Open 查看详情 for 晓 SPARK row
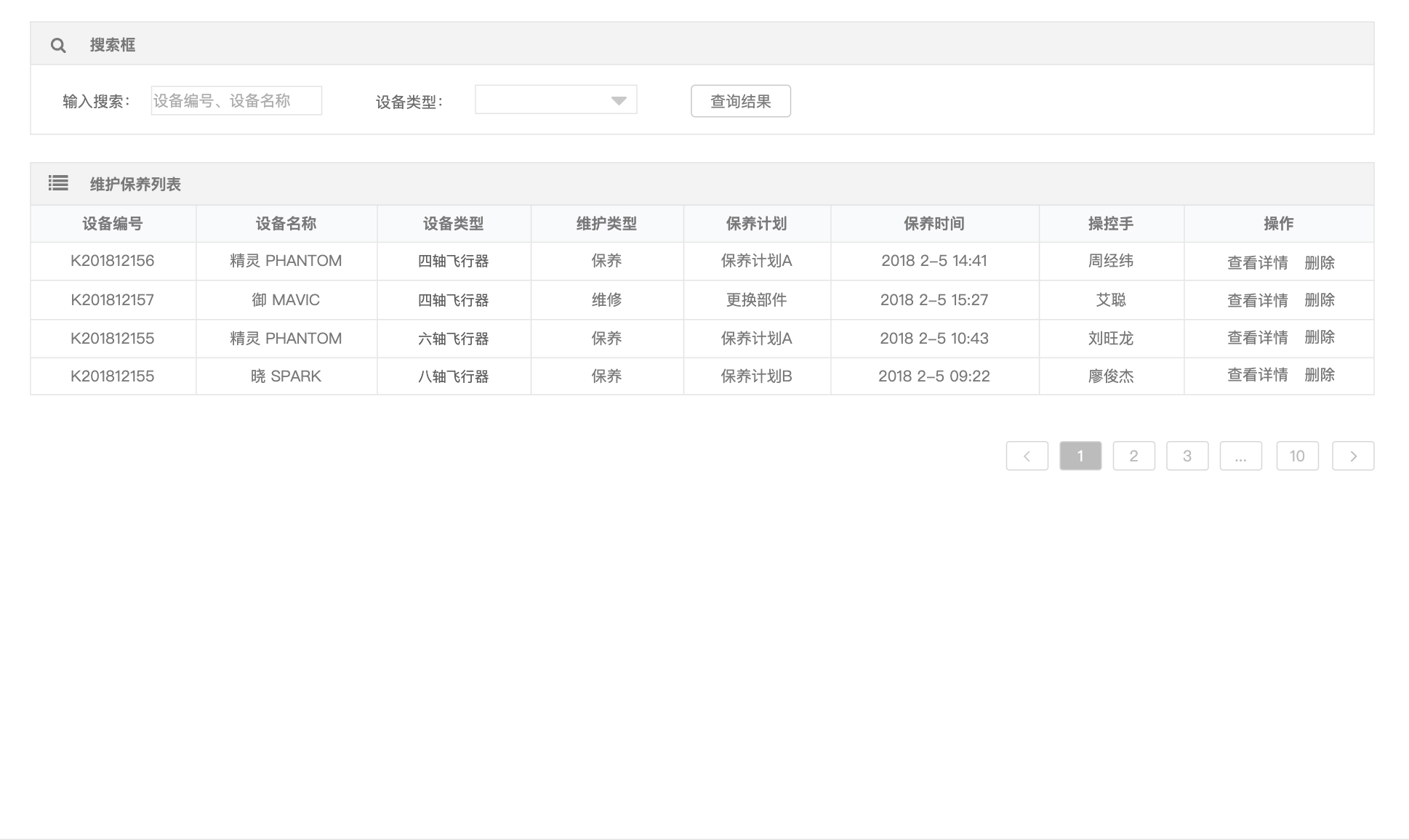Image resolution: width=1409 pixels, height=840 pixels. [1257, 375]
